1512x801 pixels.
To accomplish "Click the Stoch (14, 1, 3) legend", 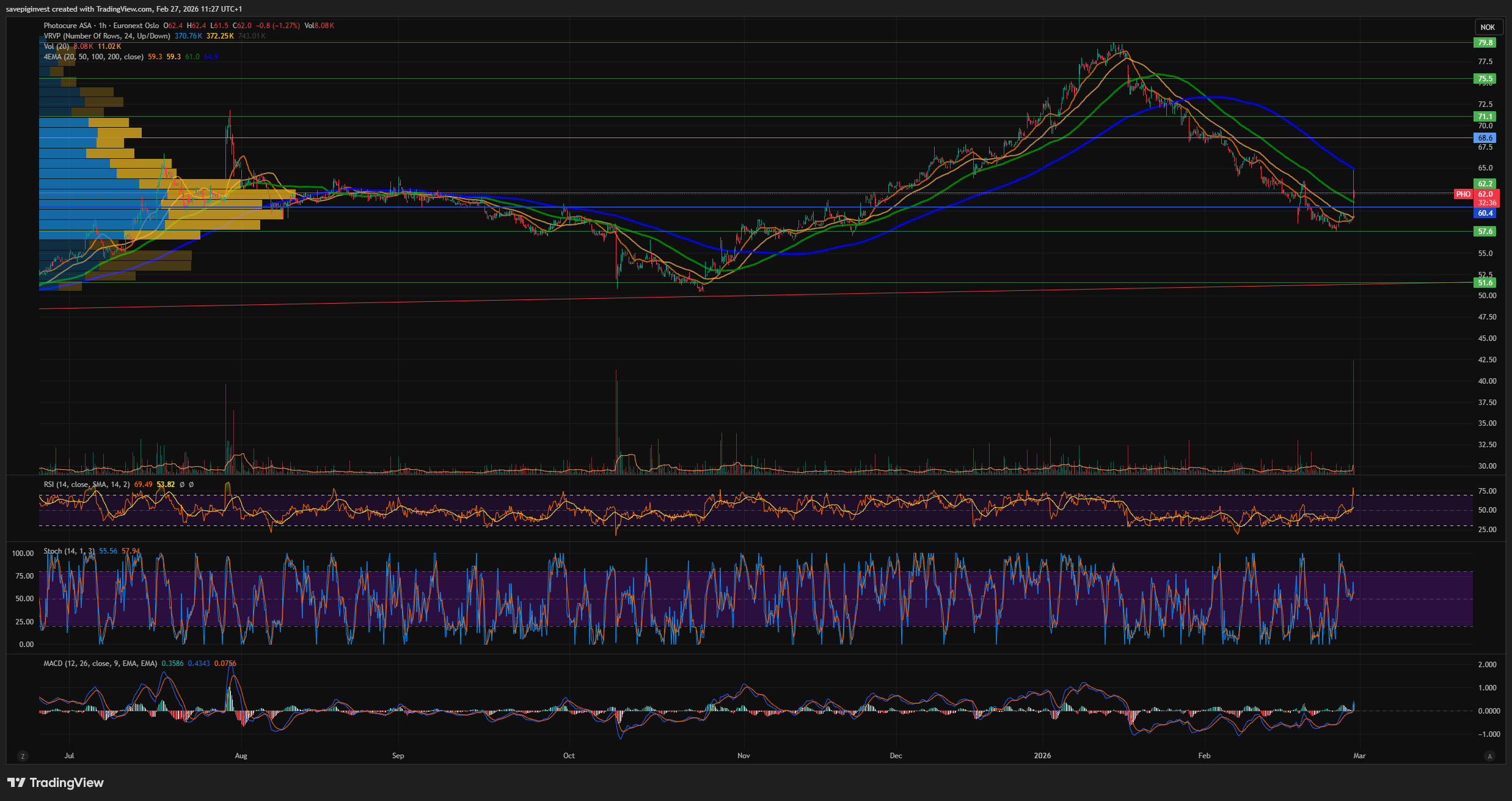I will click(68, 551).
